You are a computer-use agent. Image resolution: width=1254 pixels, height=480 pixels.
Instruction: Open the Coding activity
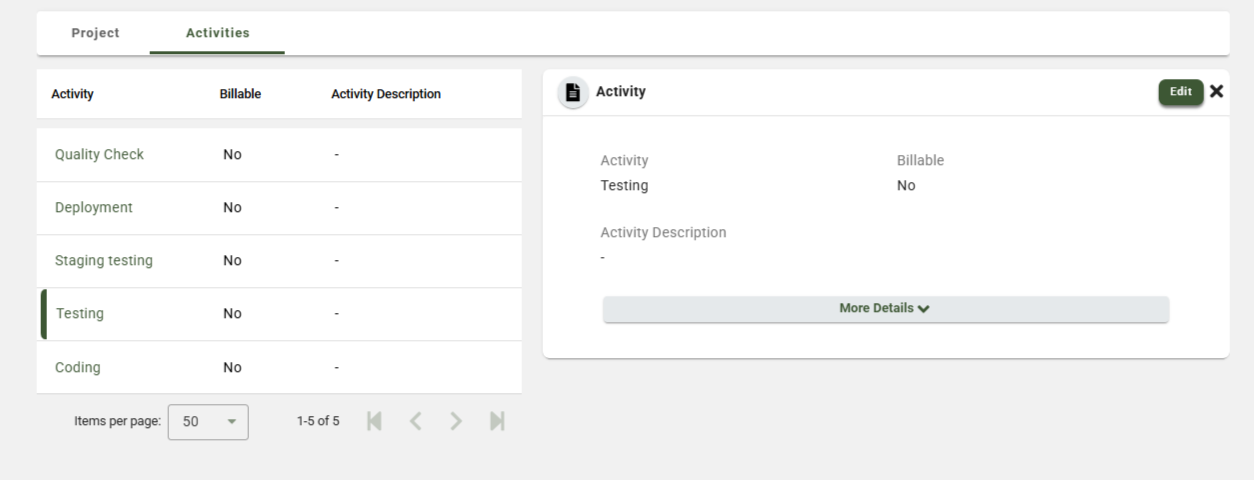(77, 367)
